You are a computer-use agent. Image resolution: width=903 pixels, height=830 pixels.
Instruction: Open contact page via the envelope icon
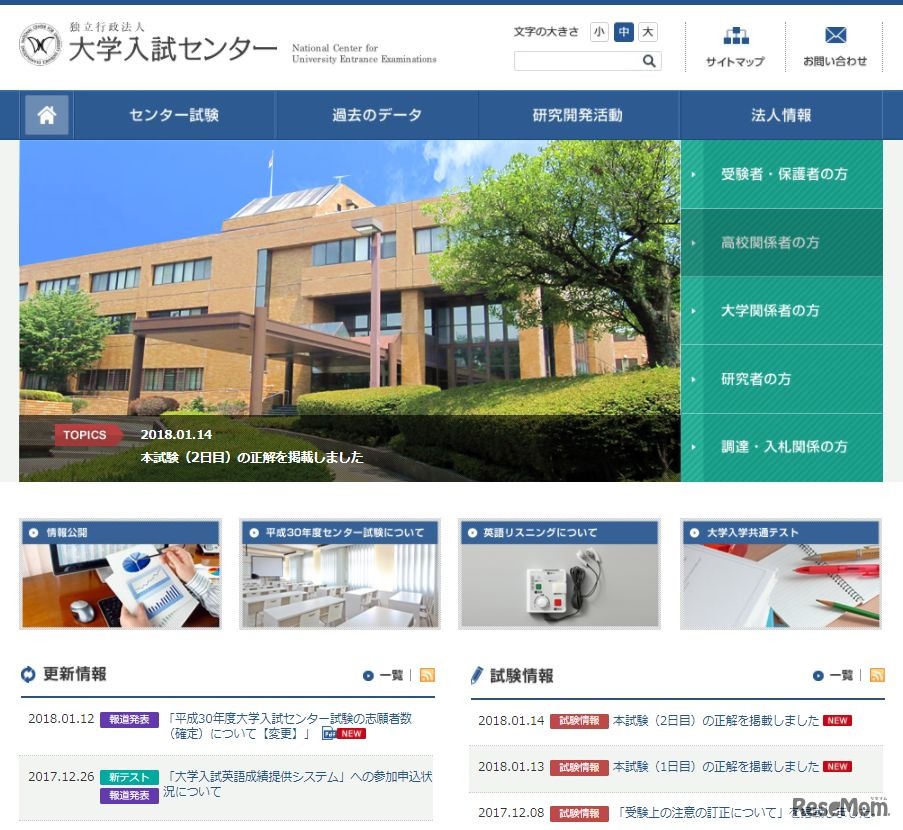click(835, 36)
